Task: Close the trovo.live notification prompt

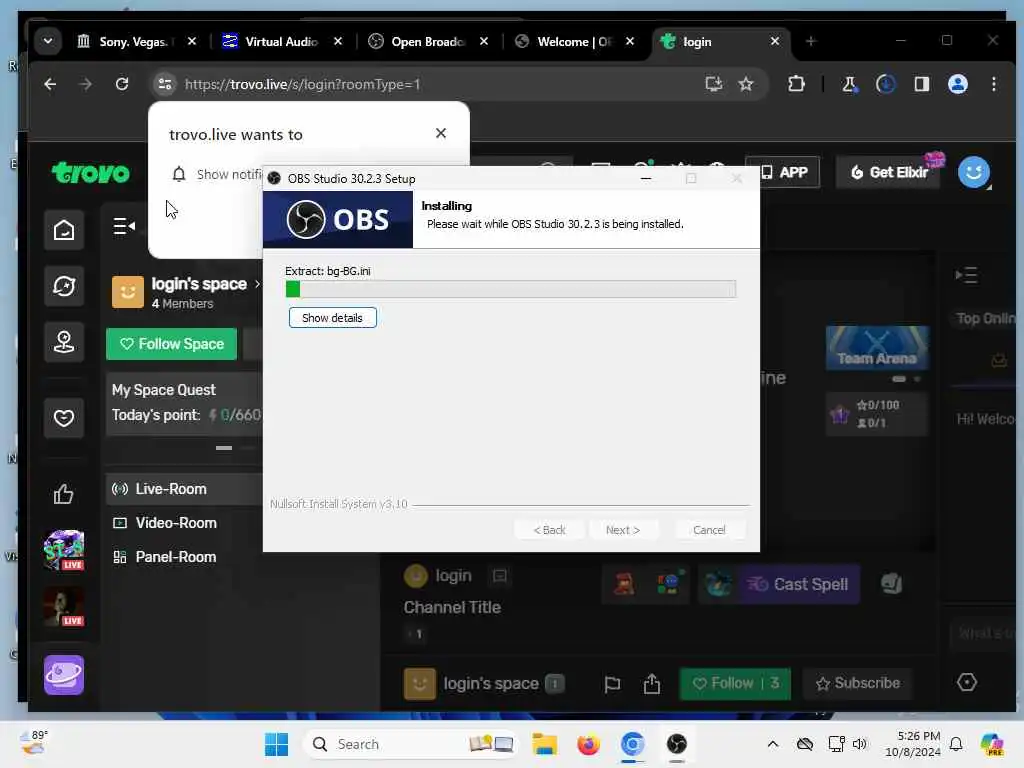Action: (x=441, y=133)
